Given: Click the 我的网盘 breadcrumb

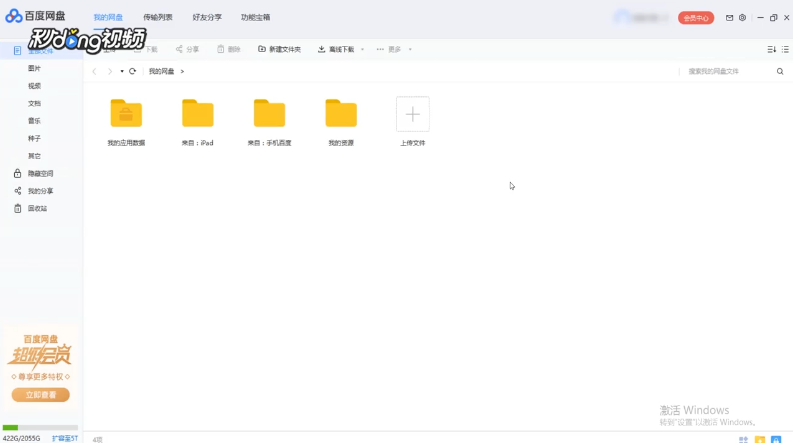Looking at the screenshot, I should coord(161,71).
